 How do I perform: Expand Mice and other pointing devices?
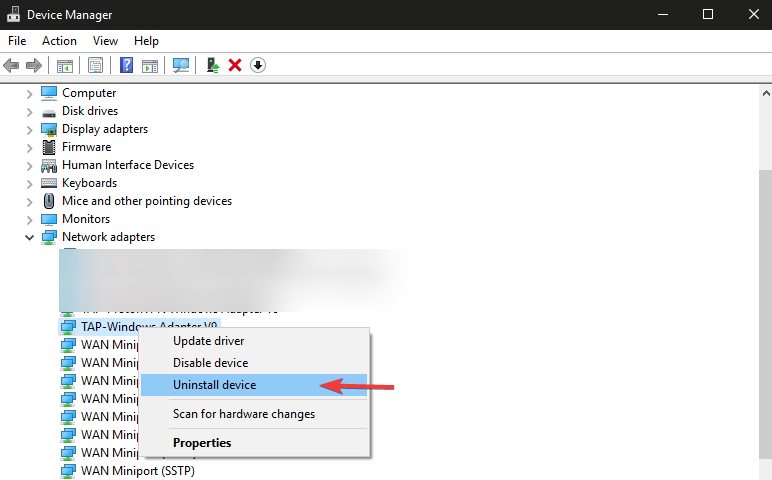pyautogui.click(x=30, y=202)
